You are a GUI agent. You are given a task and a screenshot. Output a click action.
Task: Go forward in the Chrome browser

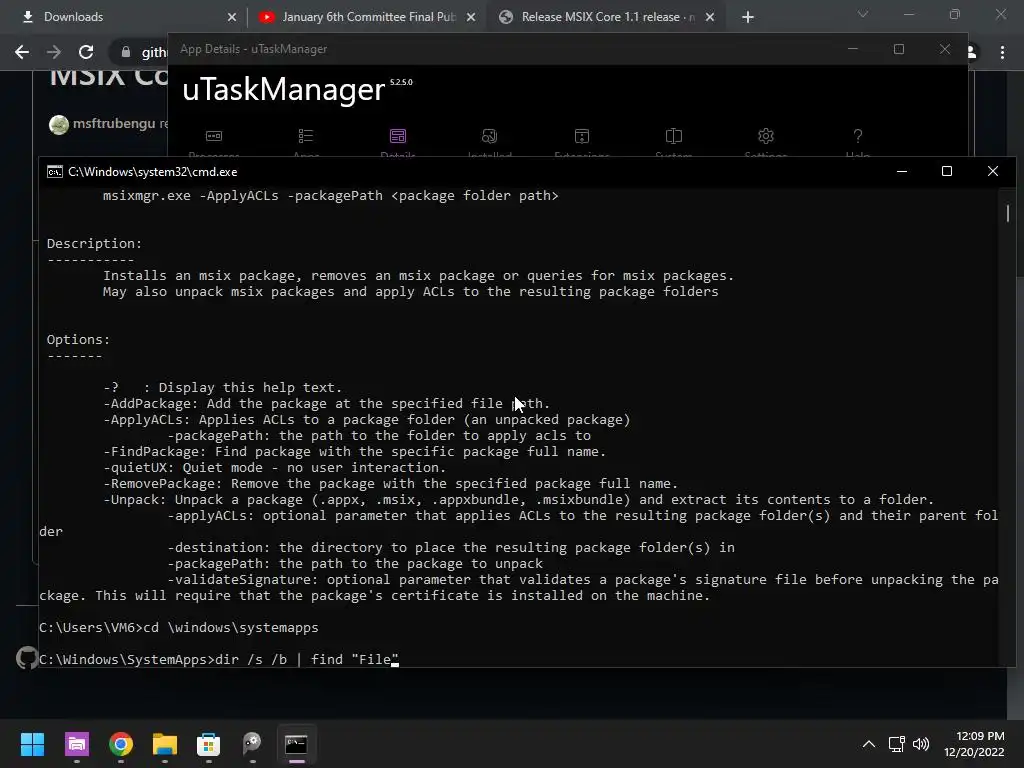tap(54, 52)
